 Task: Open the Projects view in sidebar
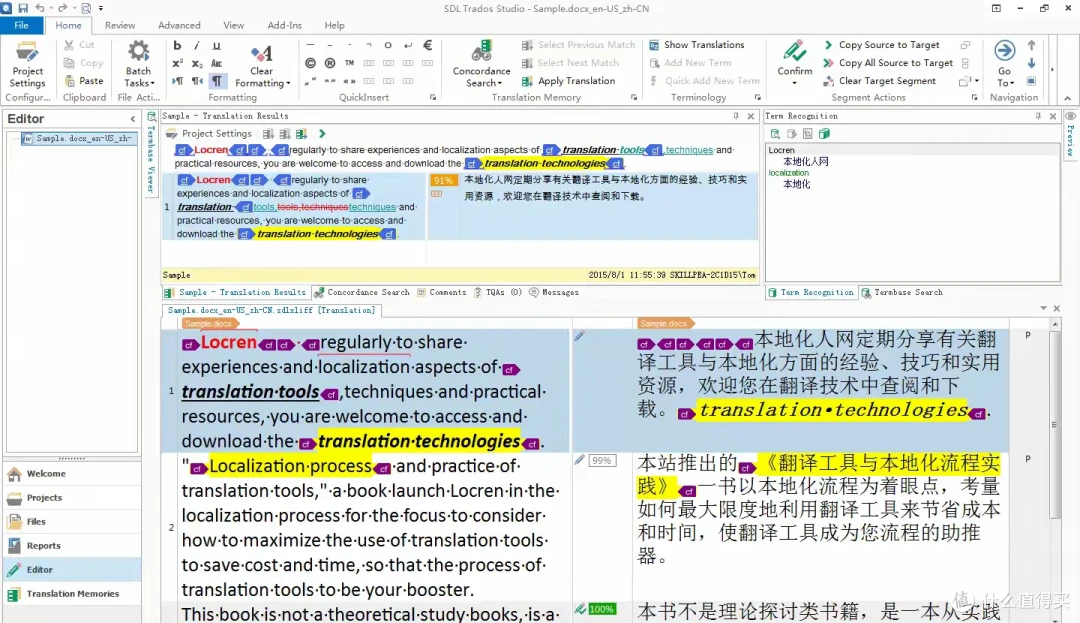(x=72, y=498)
